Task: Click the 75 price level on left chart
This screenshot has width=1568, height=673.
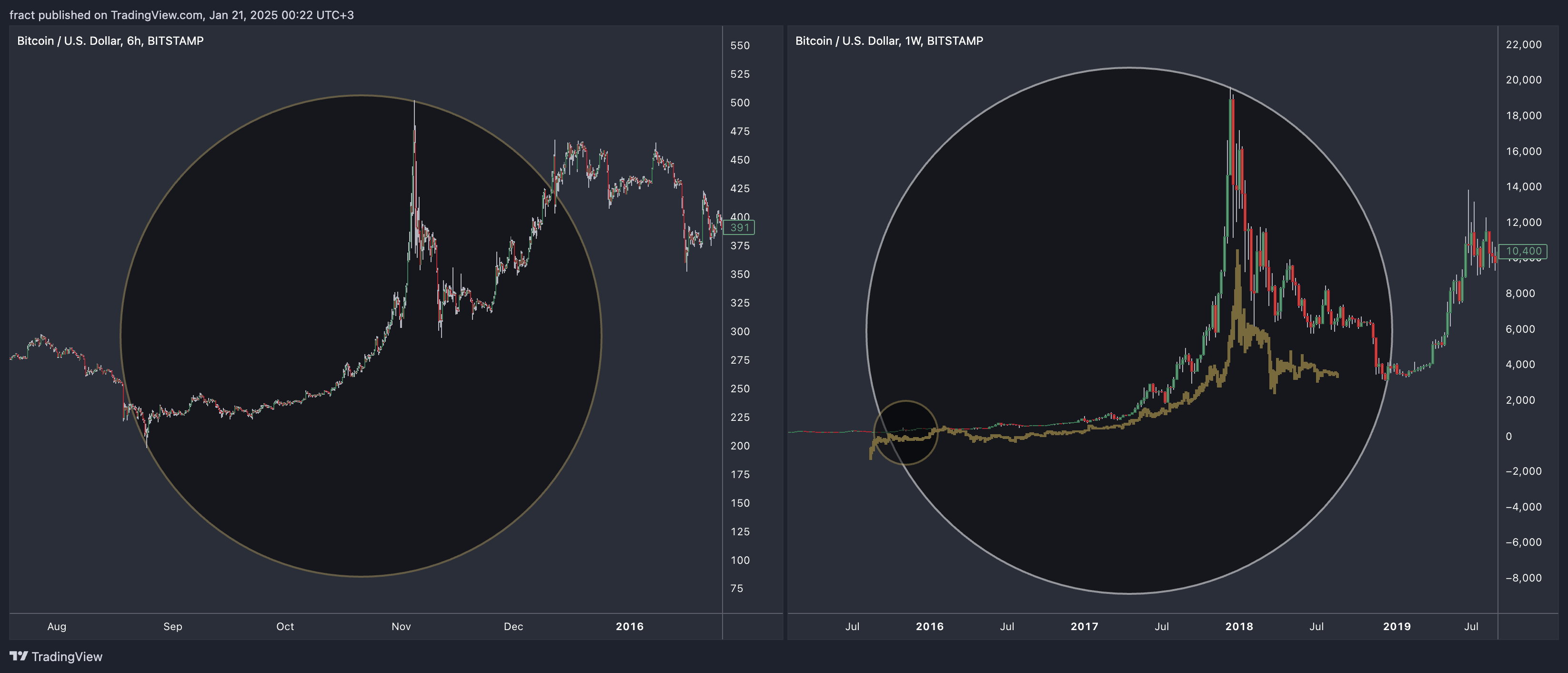Action: pyautogui.click(x=736, y=588)
